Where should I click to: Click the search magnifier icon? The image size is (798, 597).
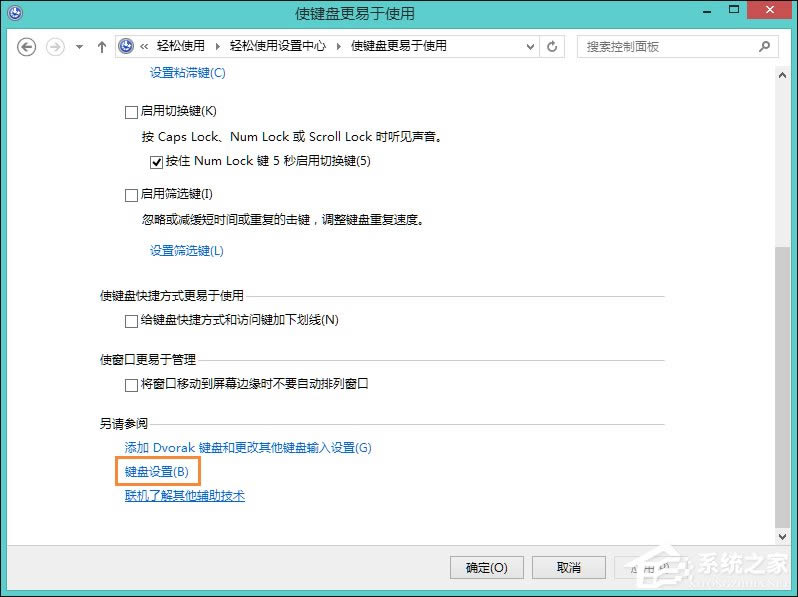tap(764, 47)
